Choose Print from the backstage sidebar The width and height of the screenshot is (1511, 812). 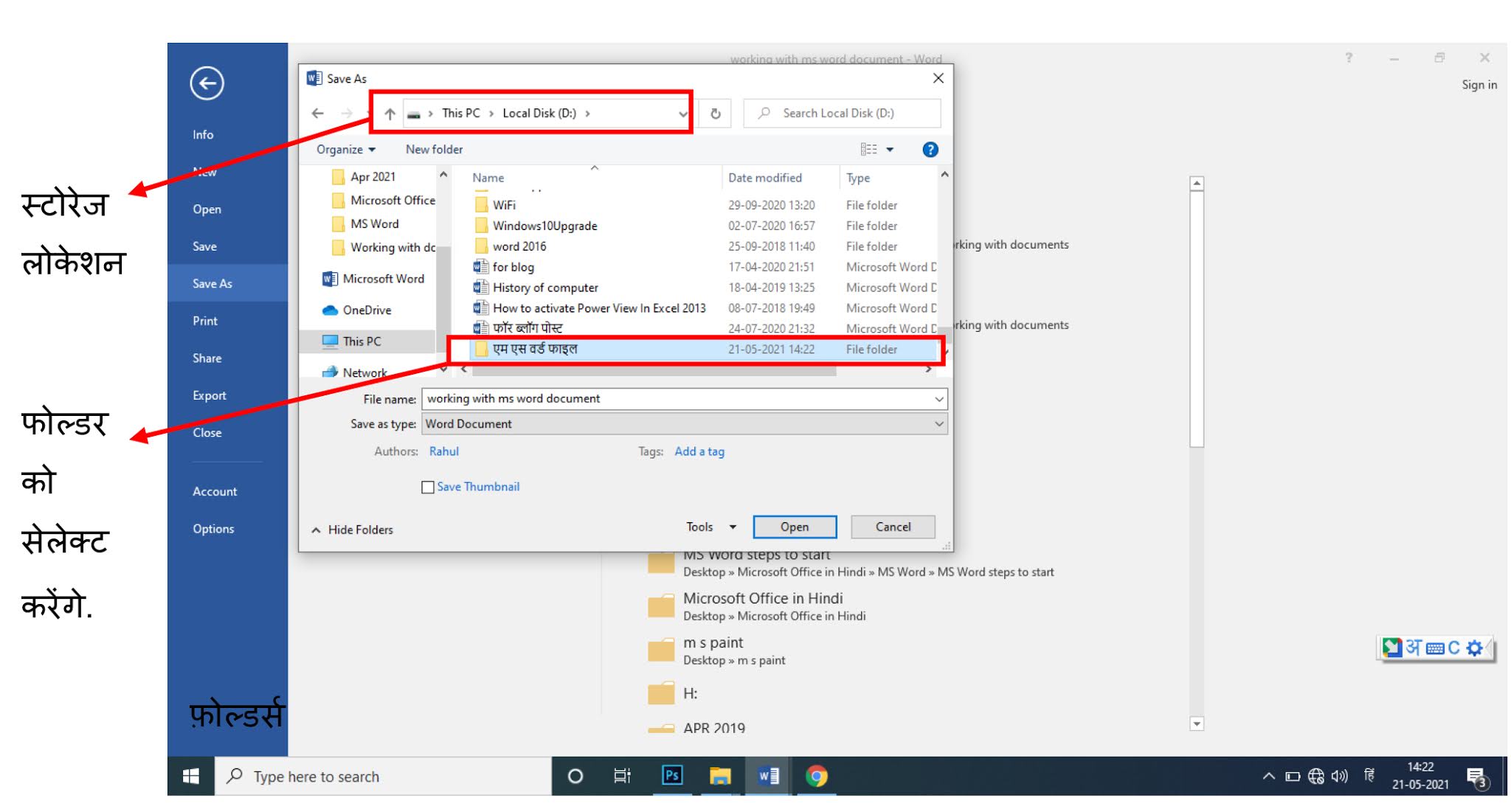click(x=205, y=321)
